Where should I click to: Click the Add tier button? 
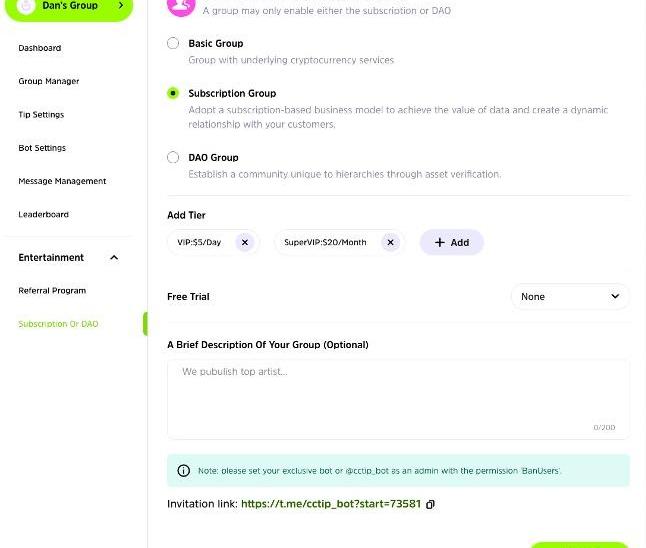[x=451, y=242]
